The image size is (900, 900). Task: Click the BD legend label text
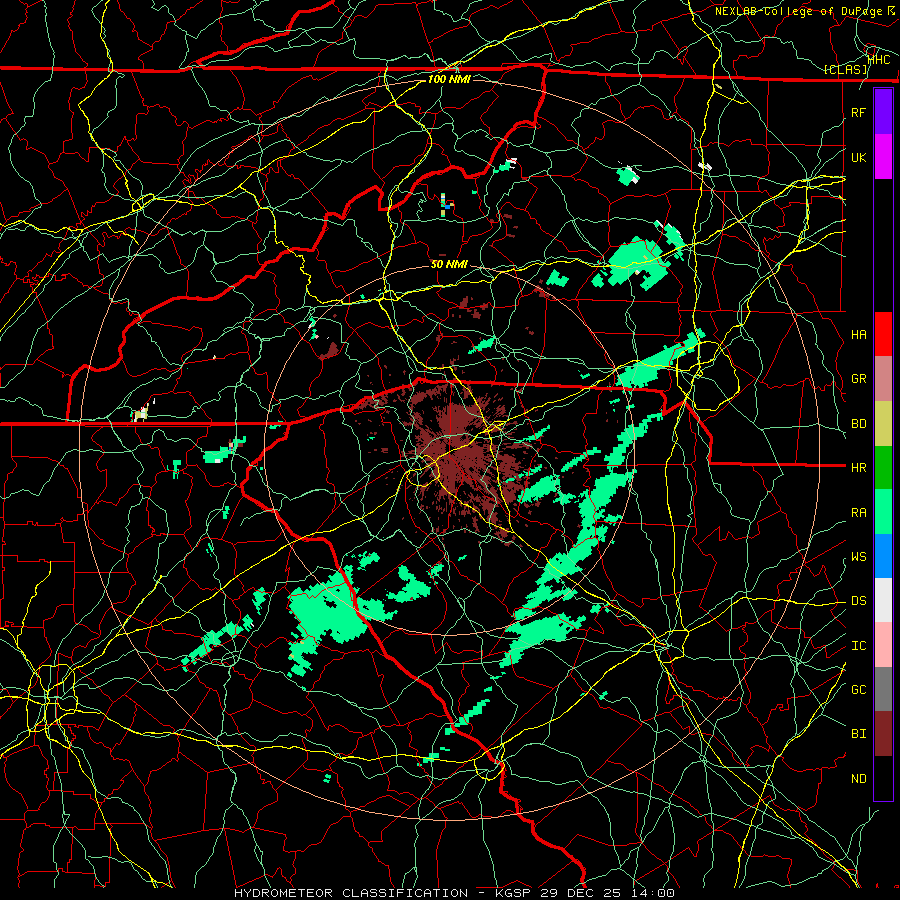click(858, 424)
